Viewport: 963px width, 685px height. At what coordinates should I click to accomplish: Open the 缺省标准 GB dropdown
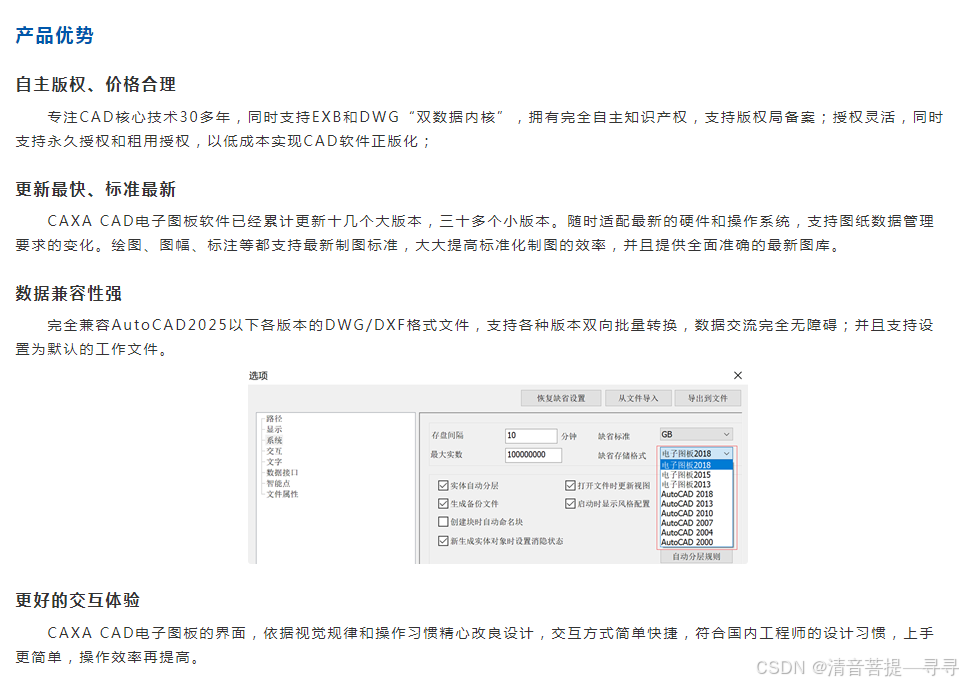pyautogui.click(x=696, y=434)
